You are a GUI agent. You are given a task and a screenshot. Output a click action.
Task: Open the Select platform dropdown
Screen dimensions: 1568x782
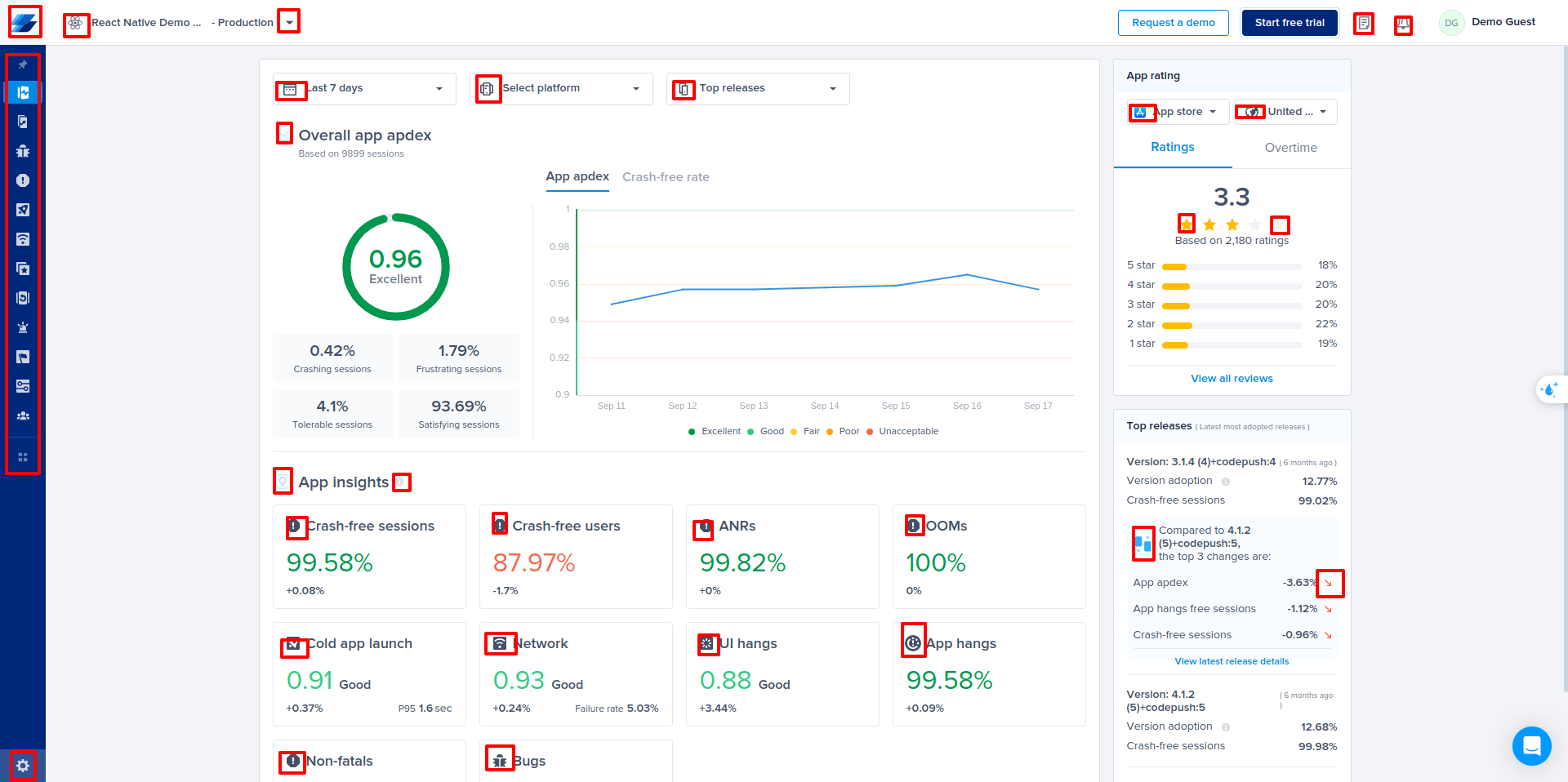(561, 89)
